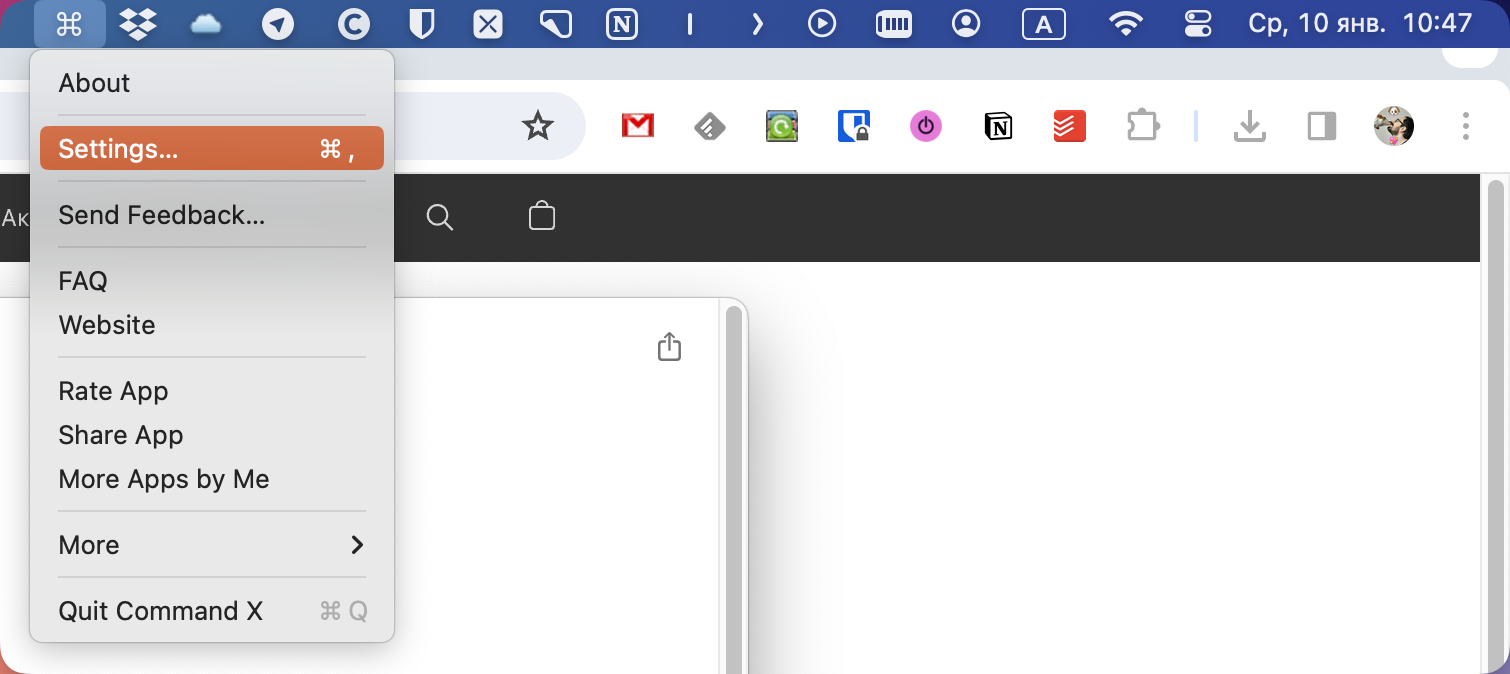Open the Telegram menu bar icon
The height and width of the screenshot is (674, 1510).
coord(278,24)
